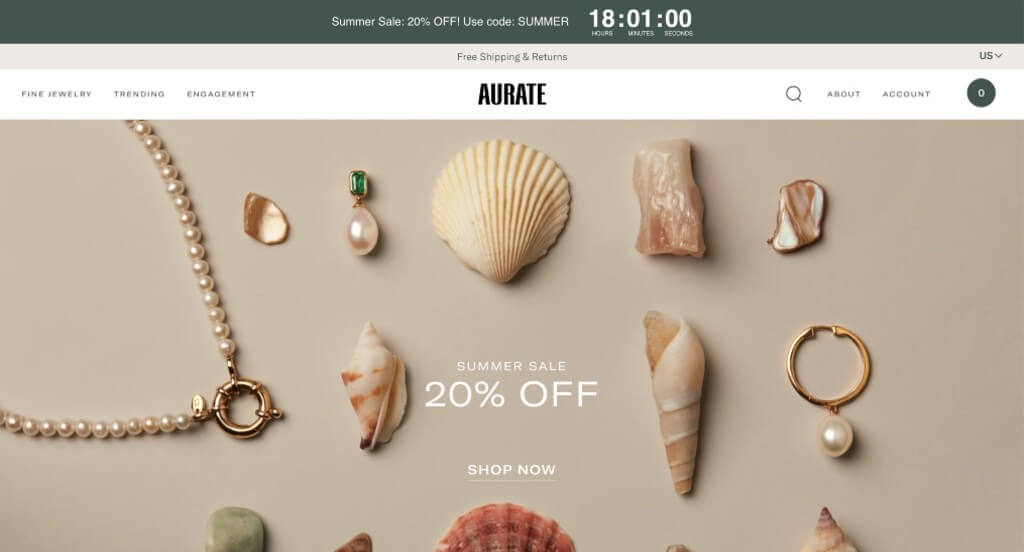1024x552 pixels.
Task: Click the Shop Now button
Action: 511,470
